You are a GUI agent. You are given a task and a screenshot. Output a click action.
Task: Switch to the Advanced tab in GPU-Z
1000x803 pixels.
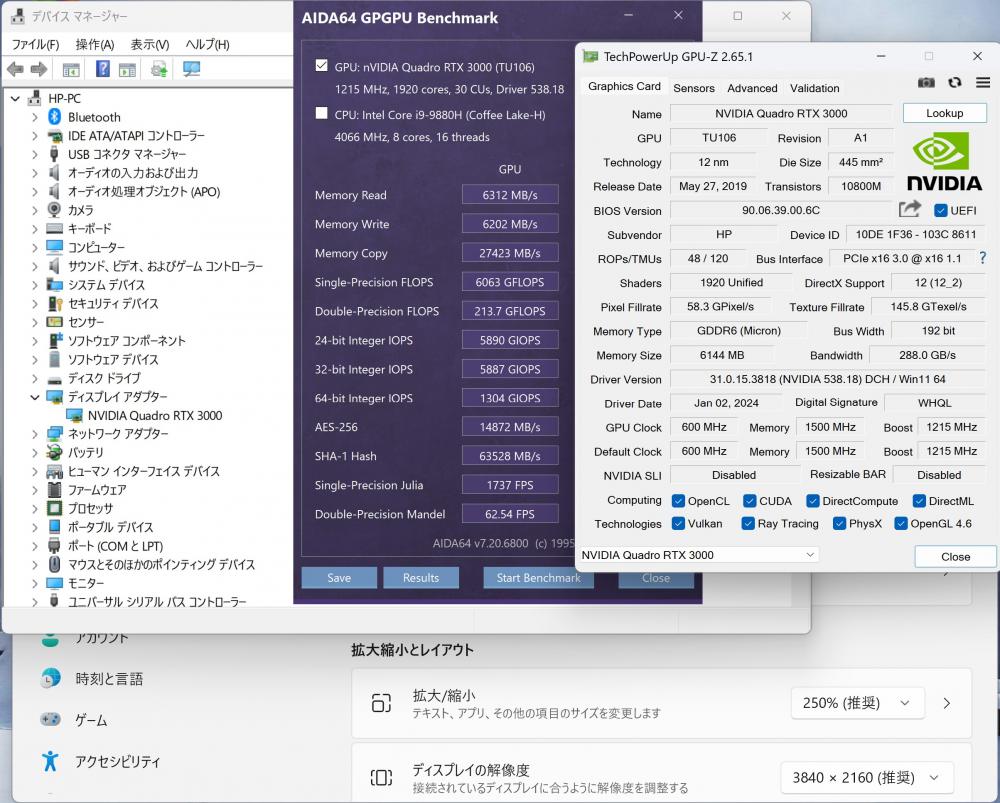point(752,88)
